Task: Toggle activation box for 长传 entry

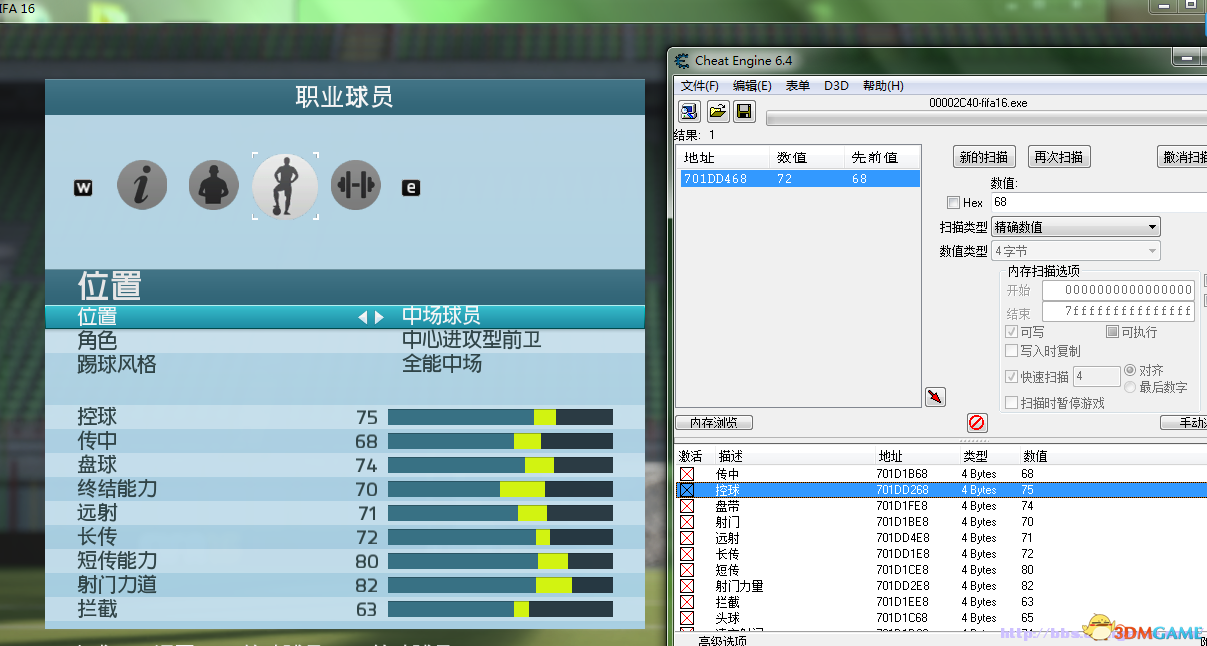Action: tap(687, 554)
